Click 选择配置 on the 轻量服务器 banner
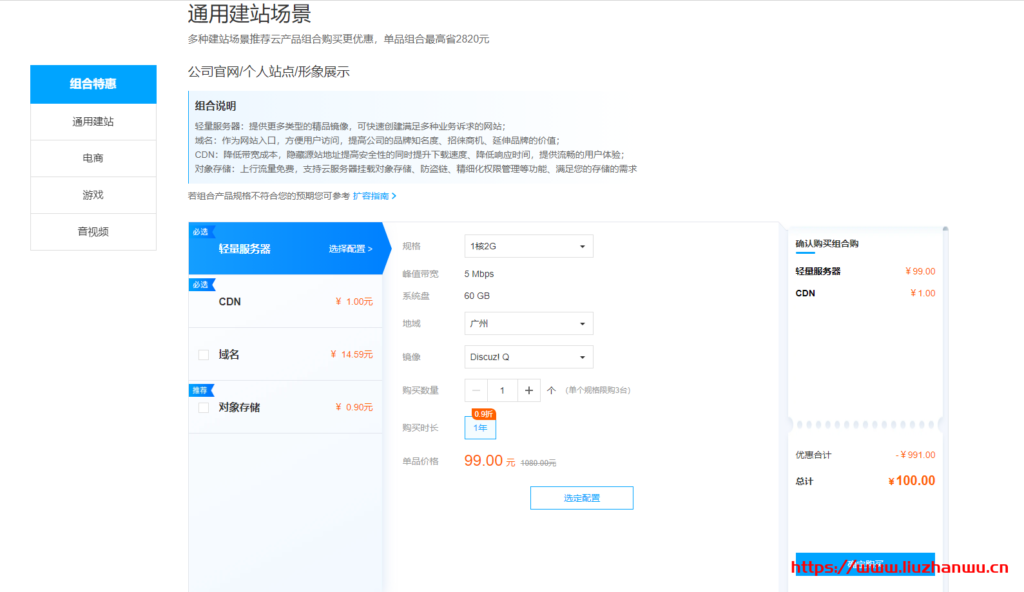This screenshot has width=1024, height=592. [x=349, y=251]
